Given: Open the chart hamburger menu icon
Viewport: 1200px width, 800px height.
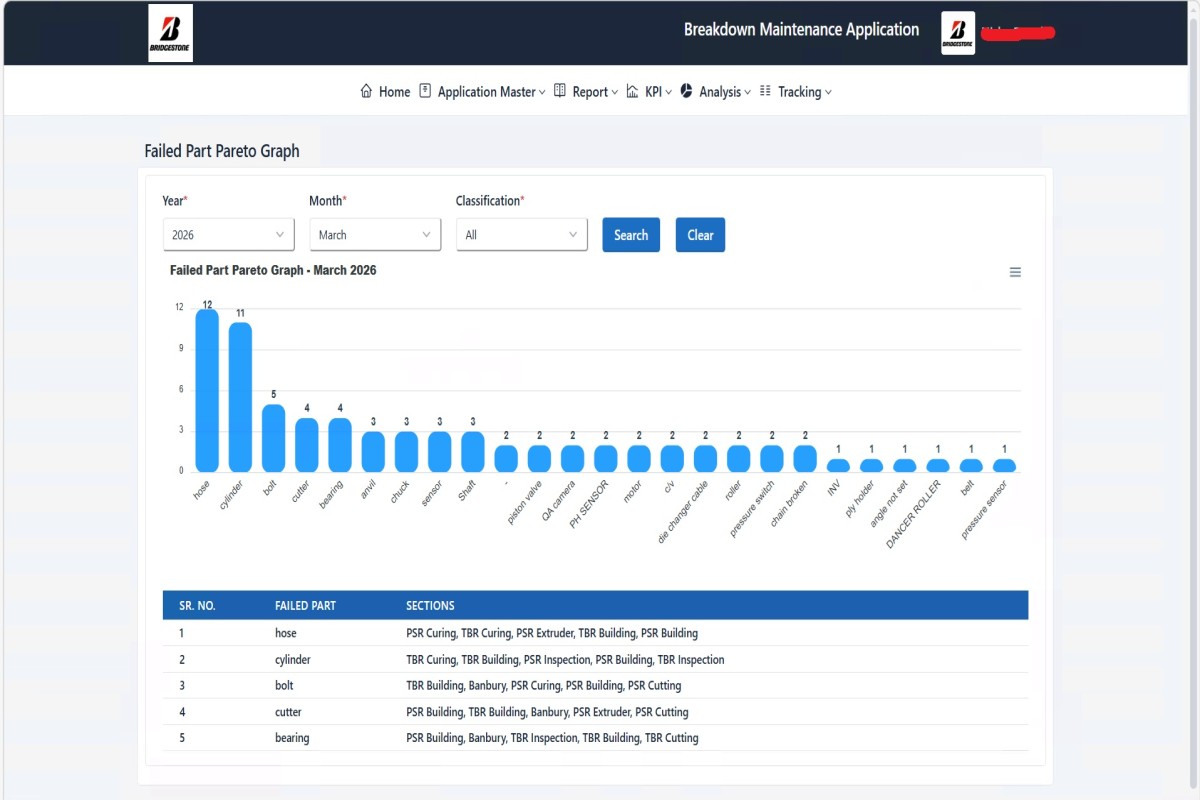Looking at the screenshot, I should (x=1015, y=272).
